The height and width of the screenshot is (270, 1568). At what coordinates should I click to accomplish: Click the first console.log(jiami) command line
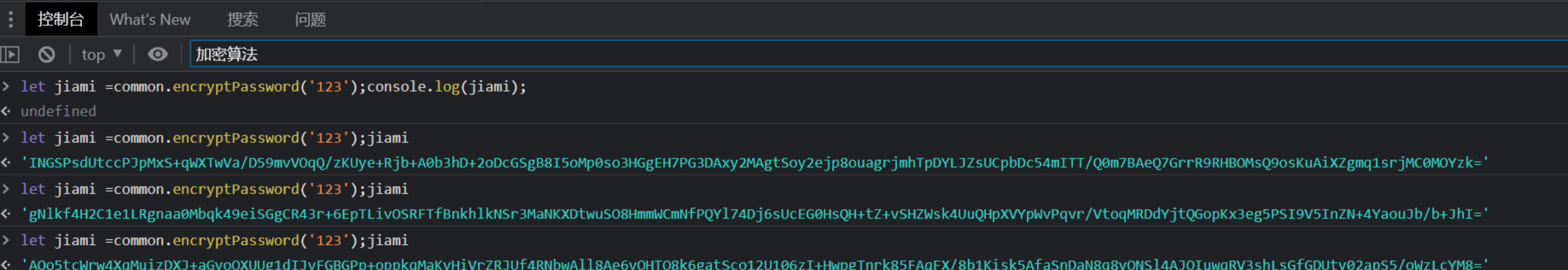pos(273,87)
